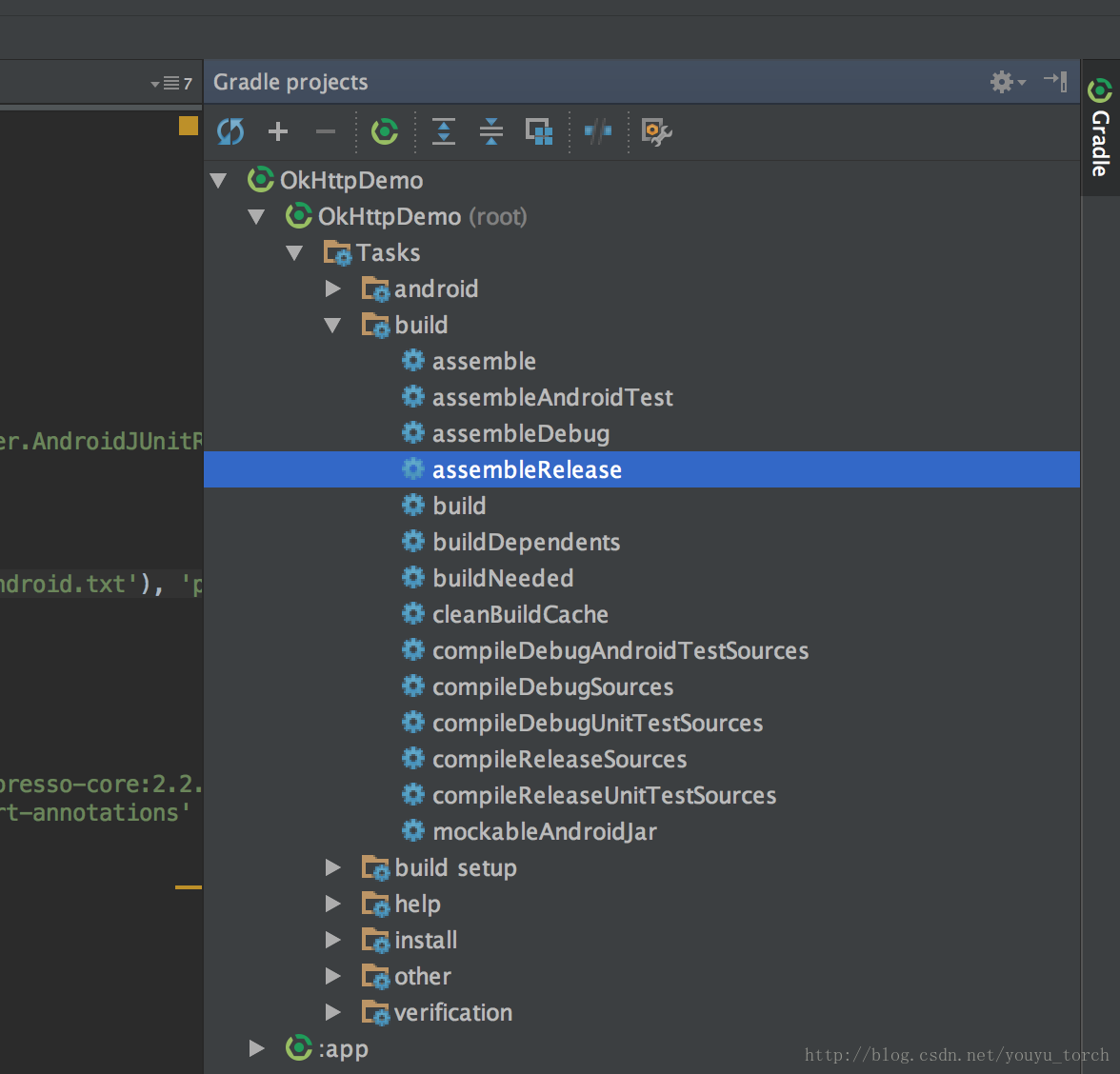Click top OkHttpDemo project icon
Screen dimensions: 1120x1074
coord(261,179)
